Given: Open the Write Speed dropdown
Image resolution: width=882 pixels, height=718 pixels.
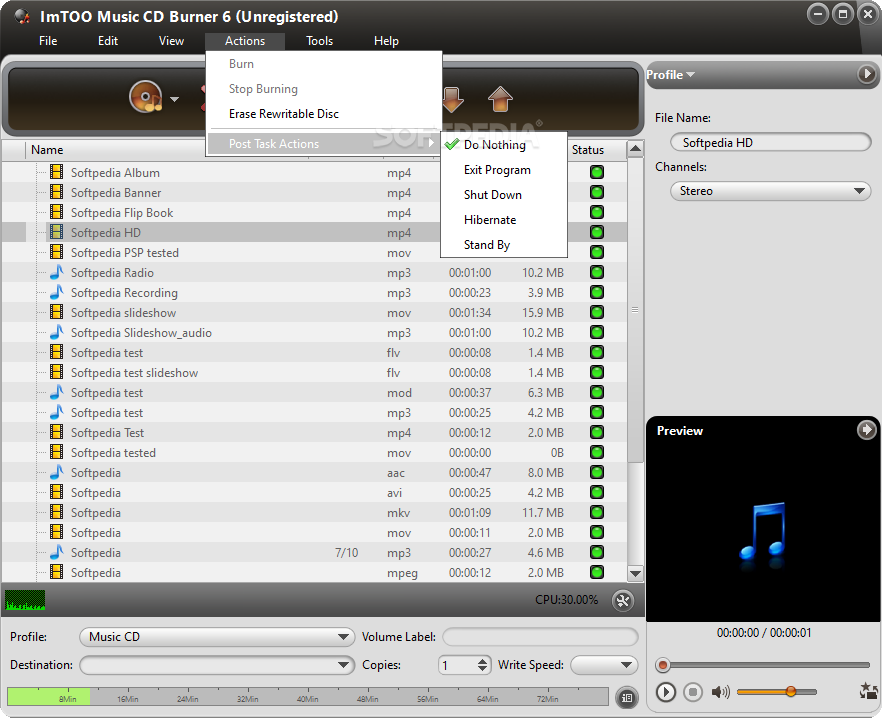Looking at the screenshot, I should click(604, 665).
